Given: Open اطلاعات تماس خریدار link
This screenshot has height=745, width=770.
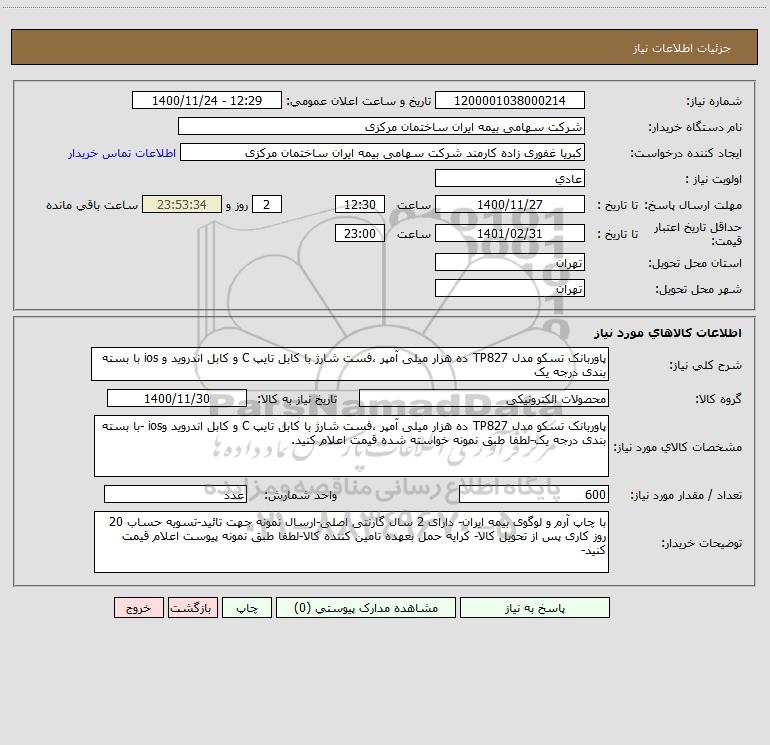Looking at the screenshot, I should [x=122, y=153].
